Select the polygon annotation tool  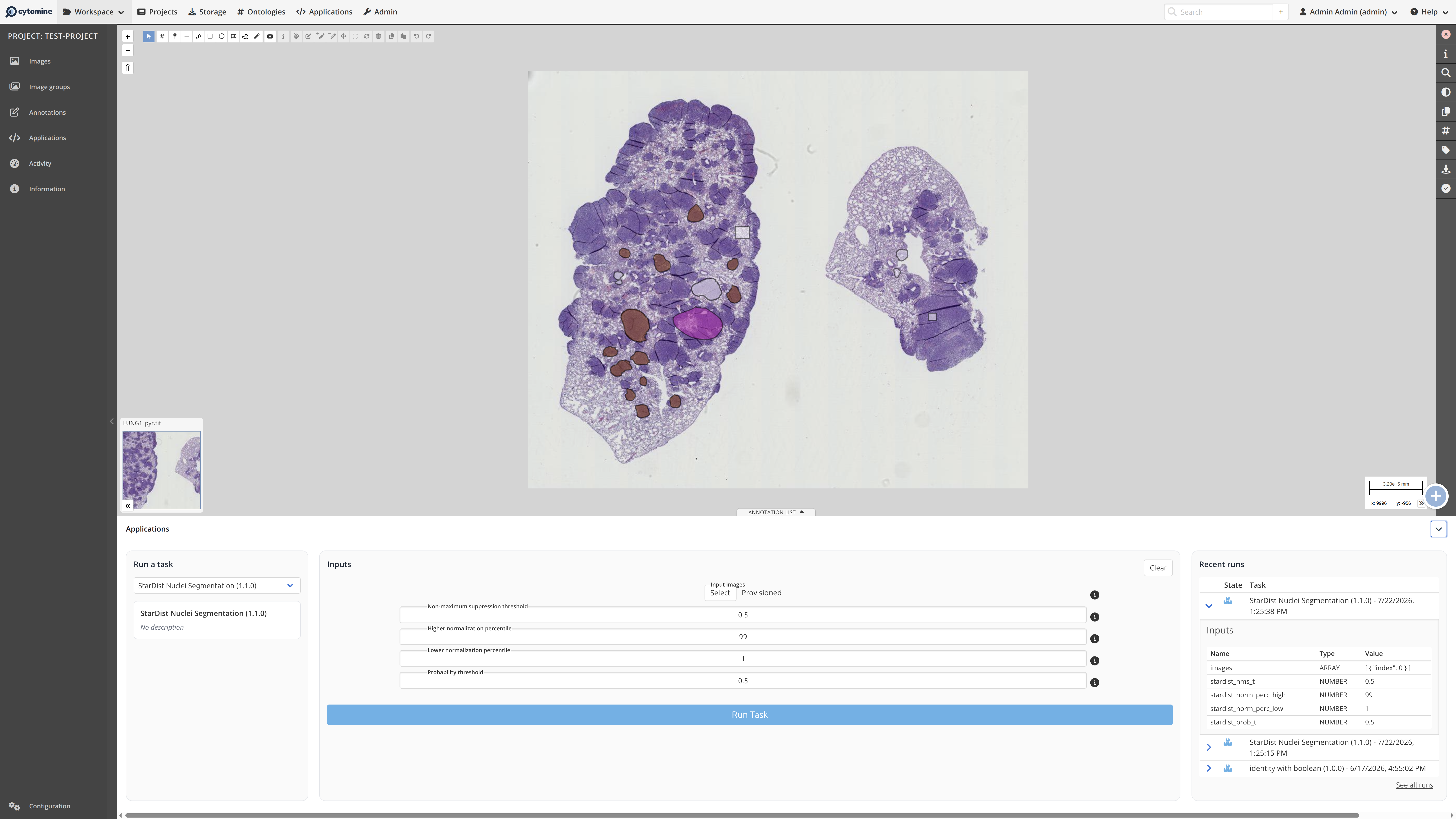pos(233,36)
